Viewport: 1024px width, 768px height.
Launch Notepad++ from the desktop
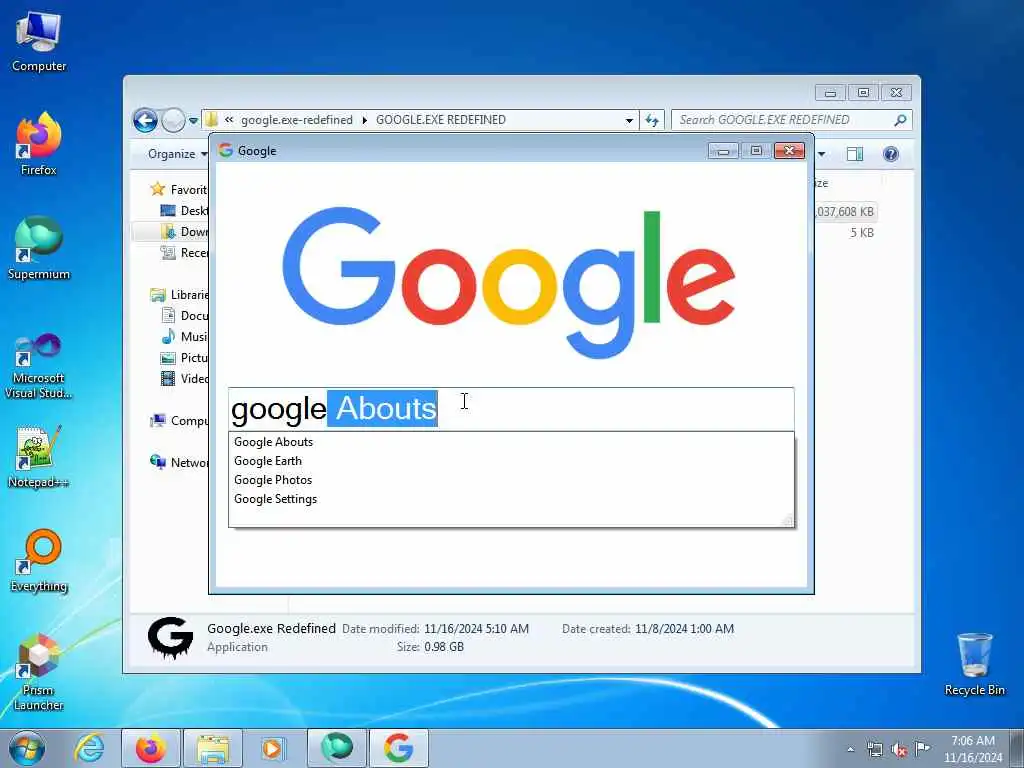(x=39, y=457)
